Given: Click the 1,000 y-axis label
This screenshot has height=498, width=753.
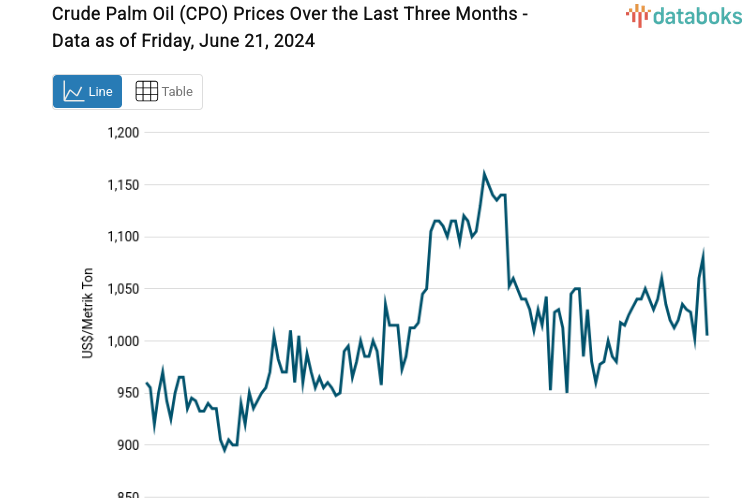Looking at the screenshot, I should [123, 341].
